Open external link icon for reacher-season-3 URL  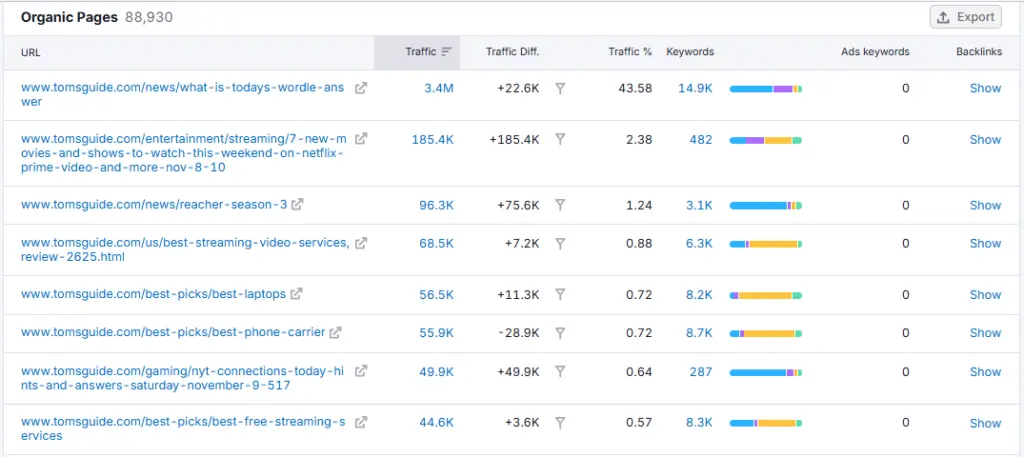pyautogui.click(x=297, y=205)
